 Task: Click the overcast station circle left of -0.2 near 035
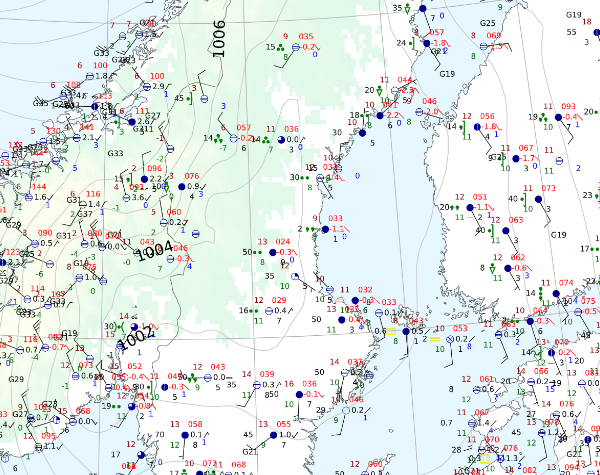pyautogui.click(x=295, y=47)
